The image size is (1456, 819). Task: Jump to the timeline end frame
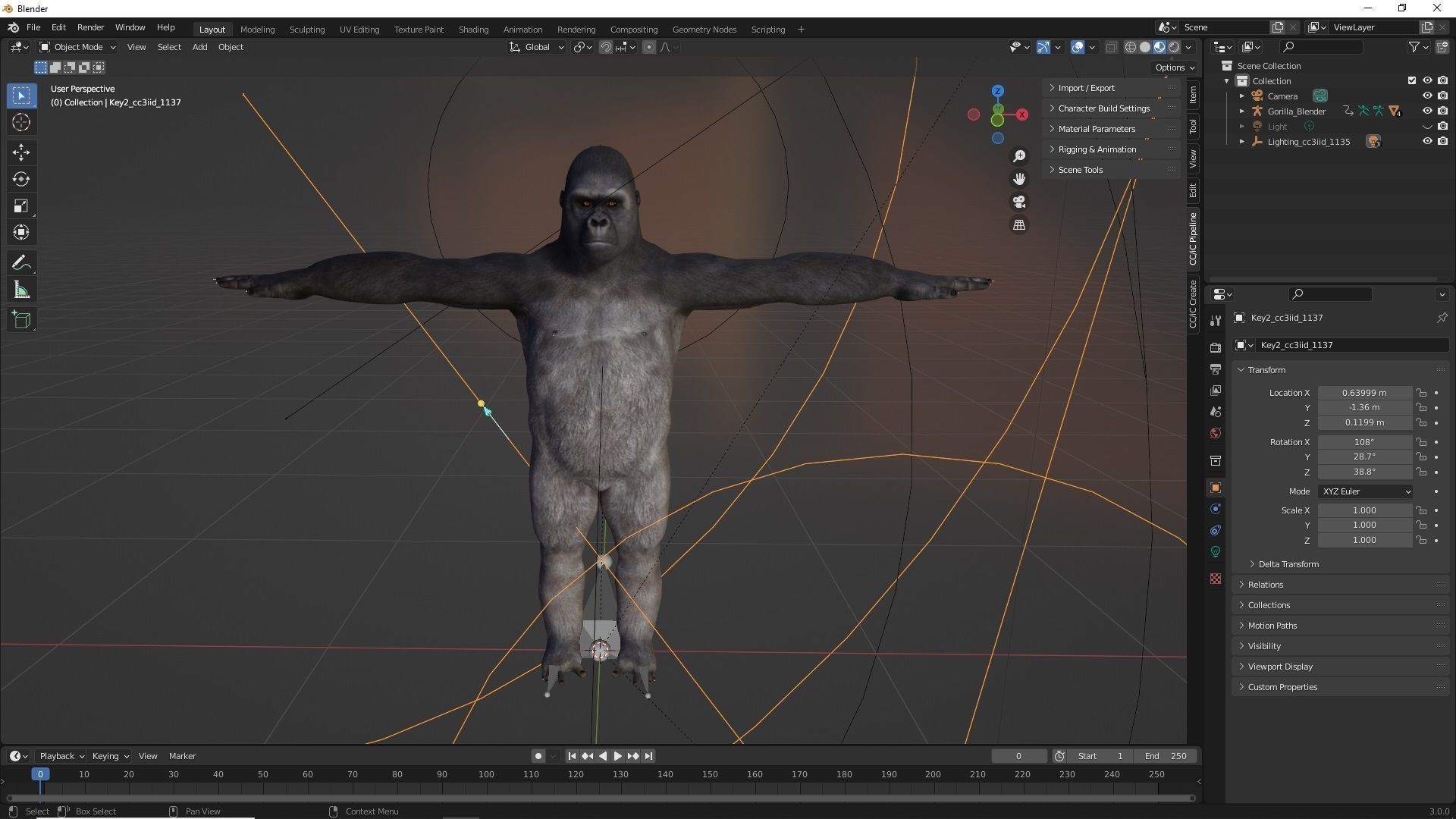coord(648,756)
